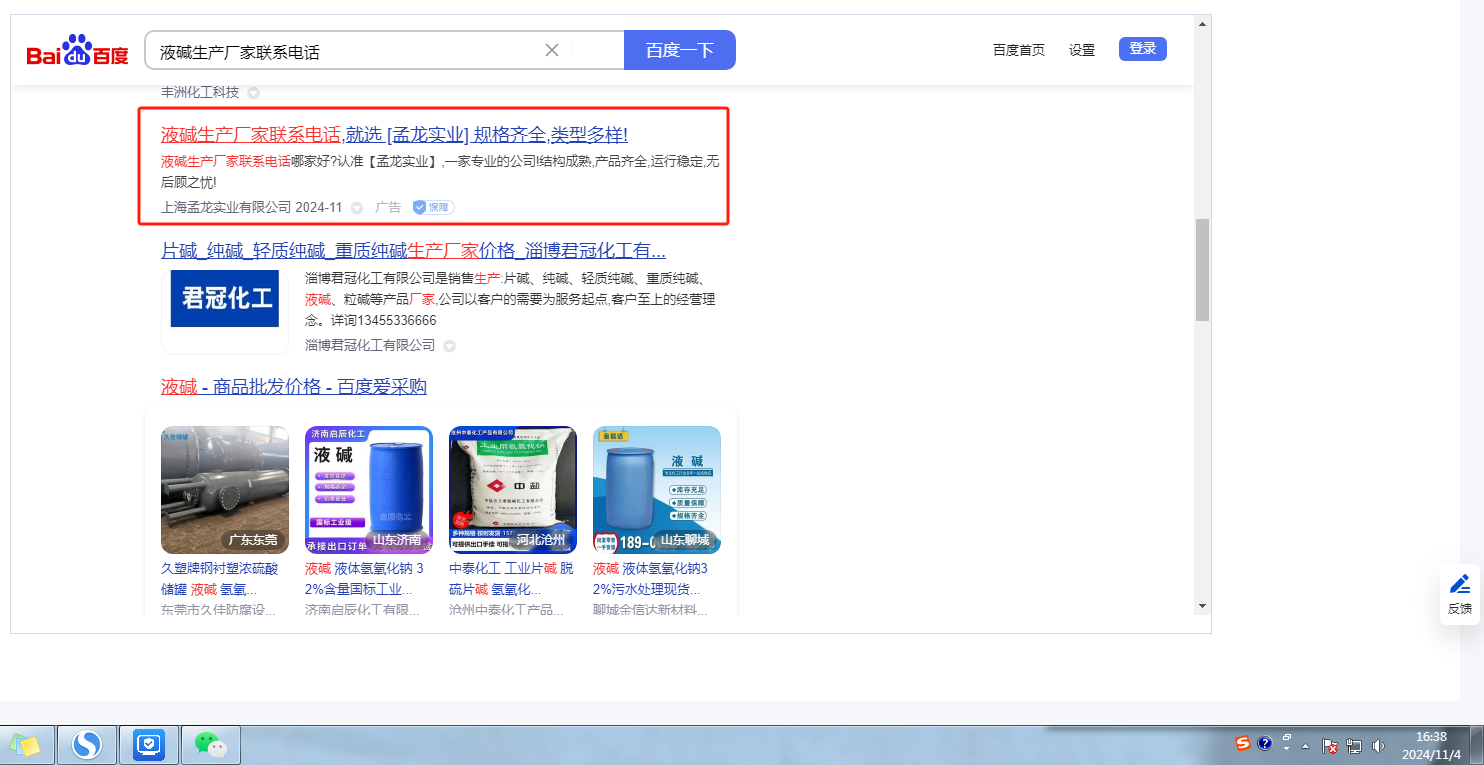Open the blue shield app in taskbar
Screen dimensions: 1484x765
(149, 744)
